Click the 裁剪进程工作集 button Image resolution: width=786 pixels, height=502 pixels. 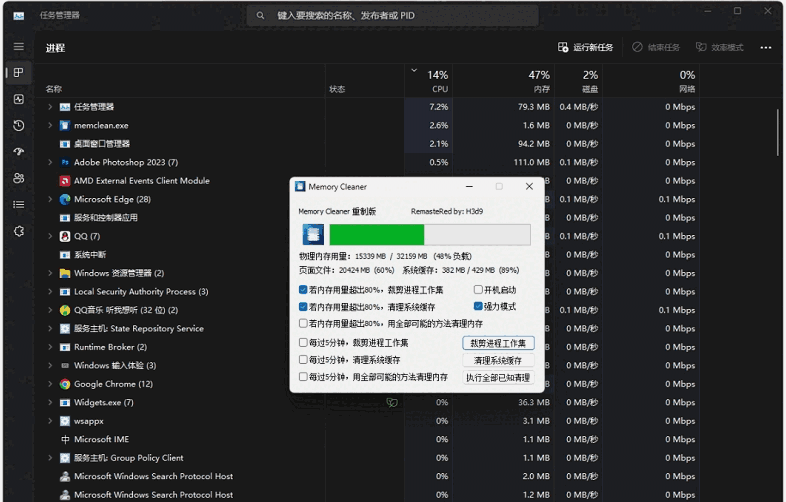(x=498, y=343)
